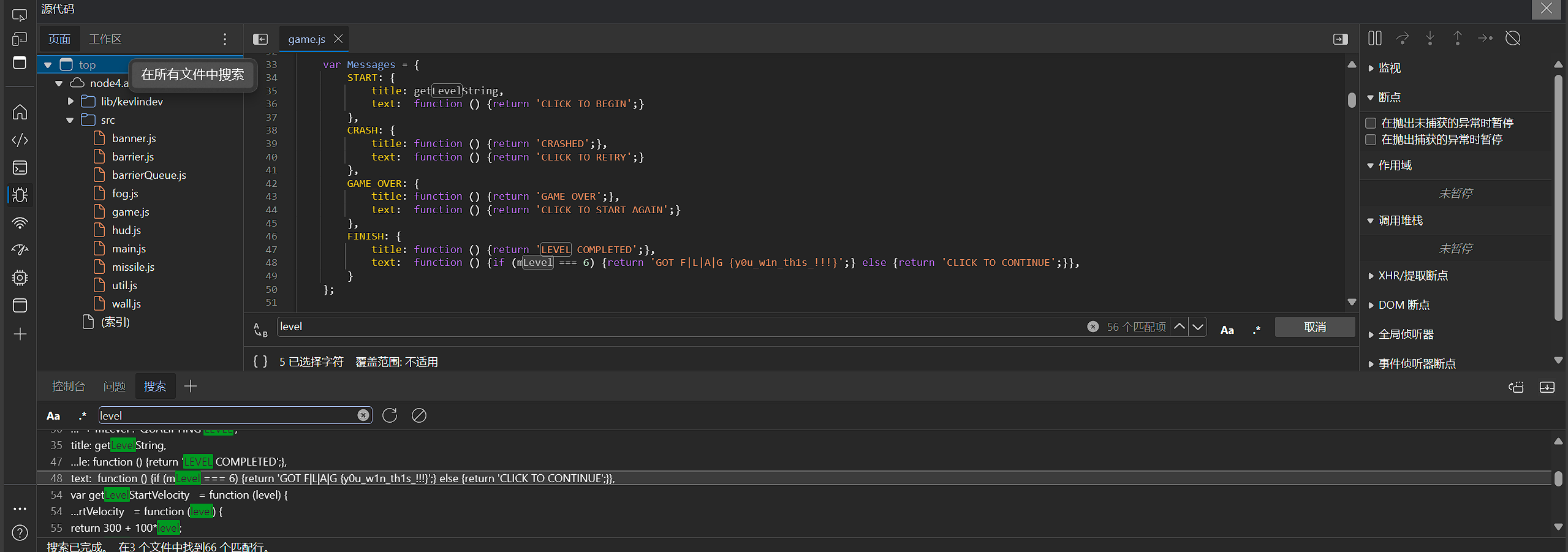1568x552 pixels.
Task: Click the 取消 button in find bar
Action: pyautogui.click(x=1315, y=327)
